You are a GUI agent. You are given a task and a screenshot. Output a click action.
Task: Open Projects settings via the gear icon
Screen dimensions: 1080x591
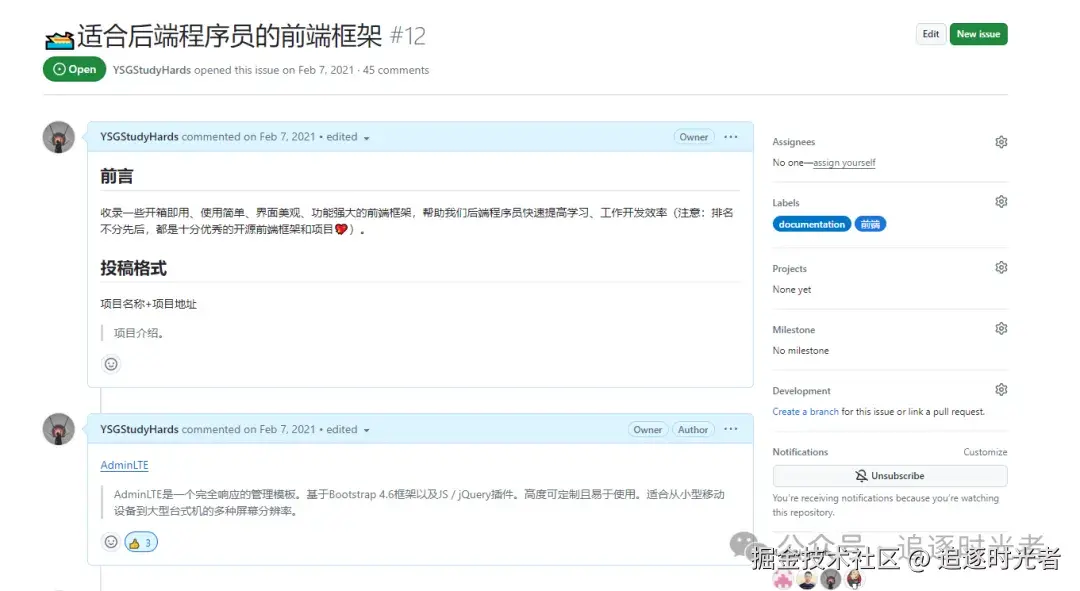pyautogui.click(x=1001, y=267)
